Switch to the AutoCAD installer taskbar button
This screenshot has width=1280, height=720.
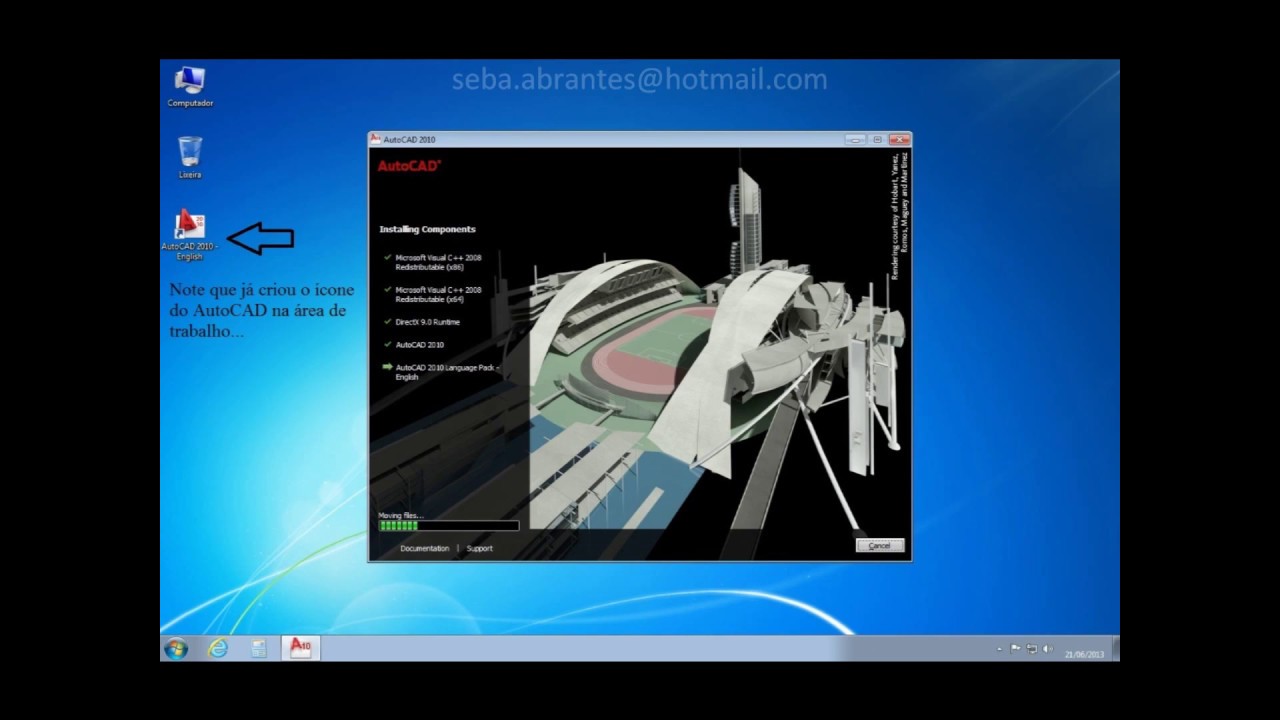click(x=300, y=648)
